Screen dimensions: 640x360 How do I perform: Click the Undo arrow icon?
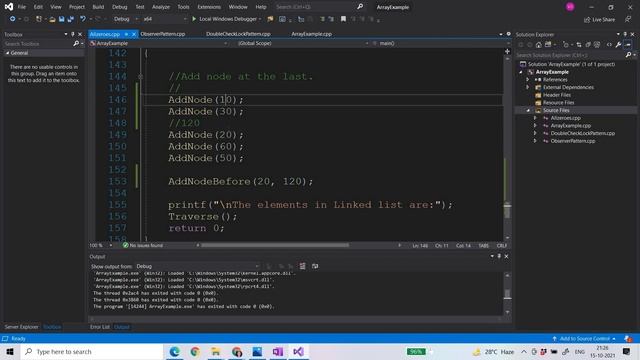click(x=83, y=19)
